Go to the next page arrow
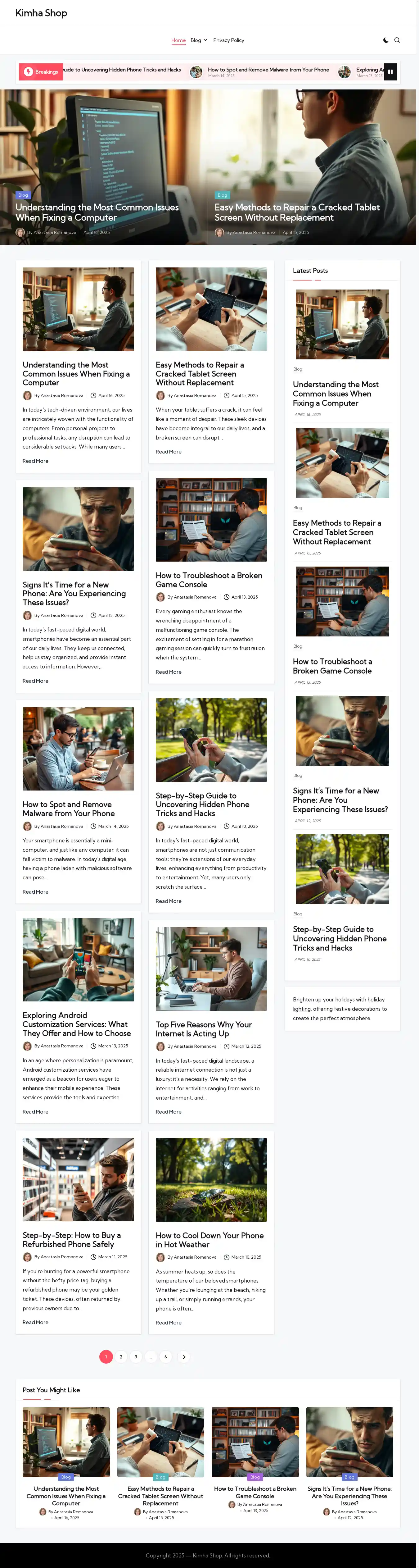This screenshot has width=419, height=1568. (184, 1356)
